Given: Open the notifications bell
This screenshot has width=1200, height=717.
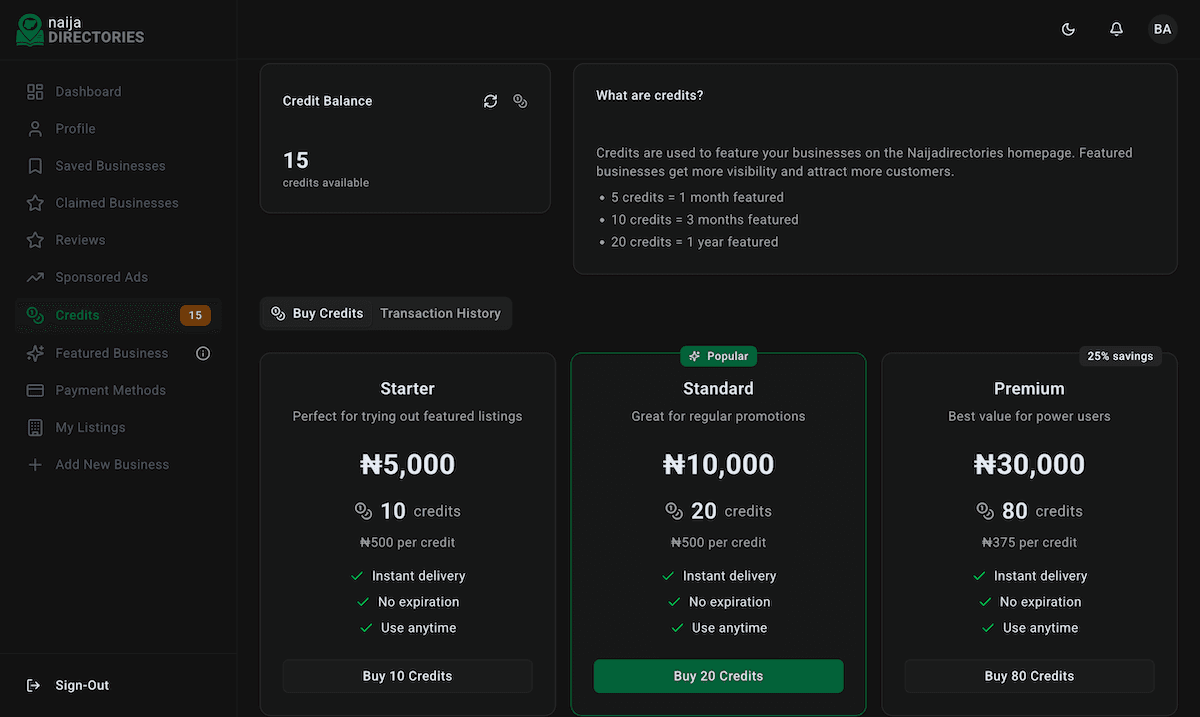Looking at the screenshot, I should tap(1116, 30).
